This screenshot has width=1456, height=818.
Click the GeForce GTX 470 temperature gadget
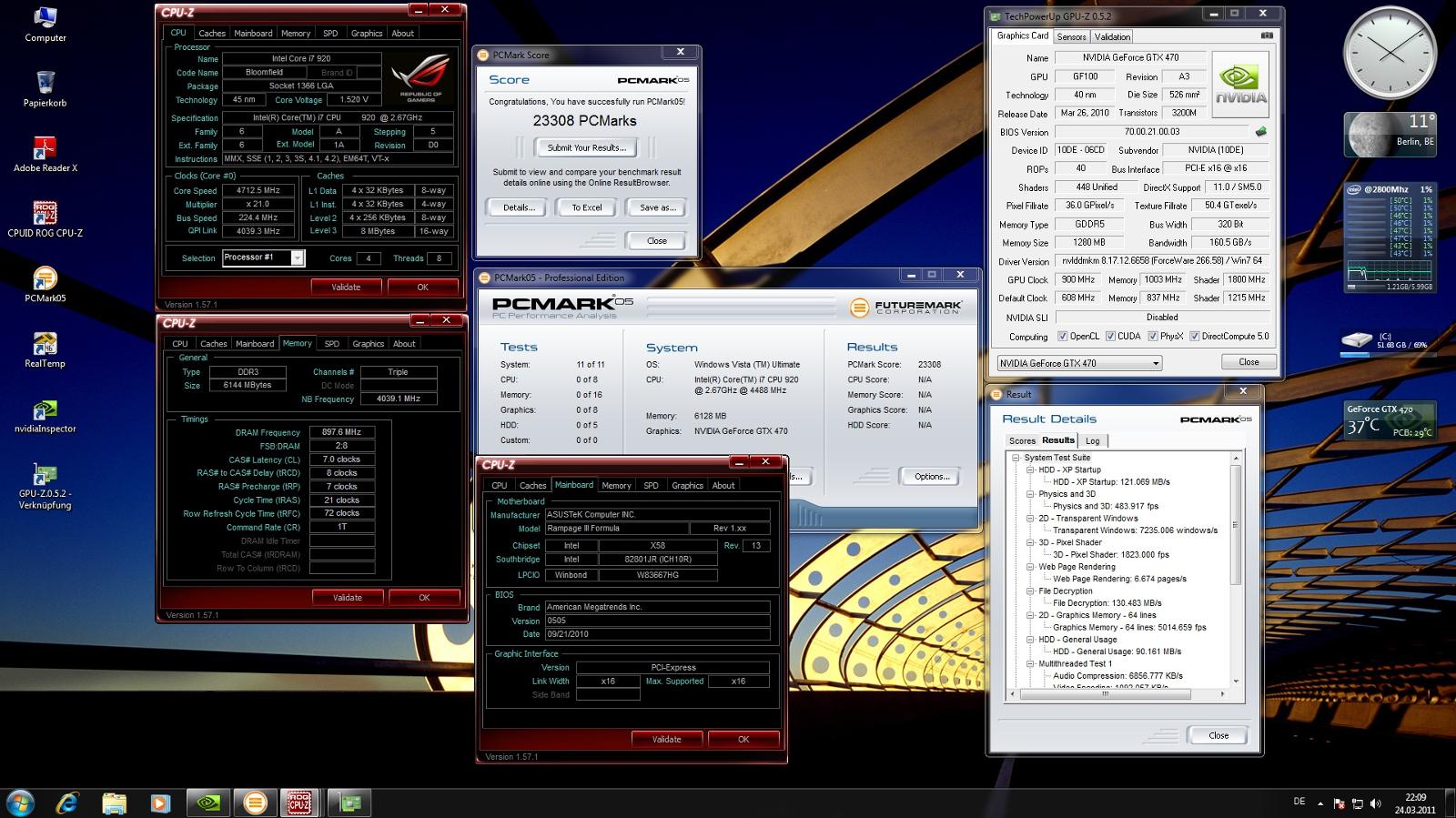click(1390, 420)
